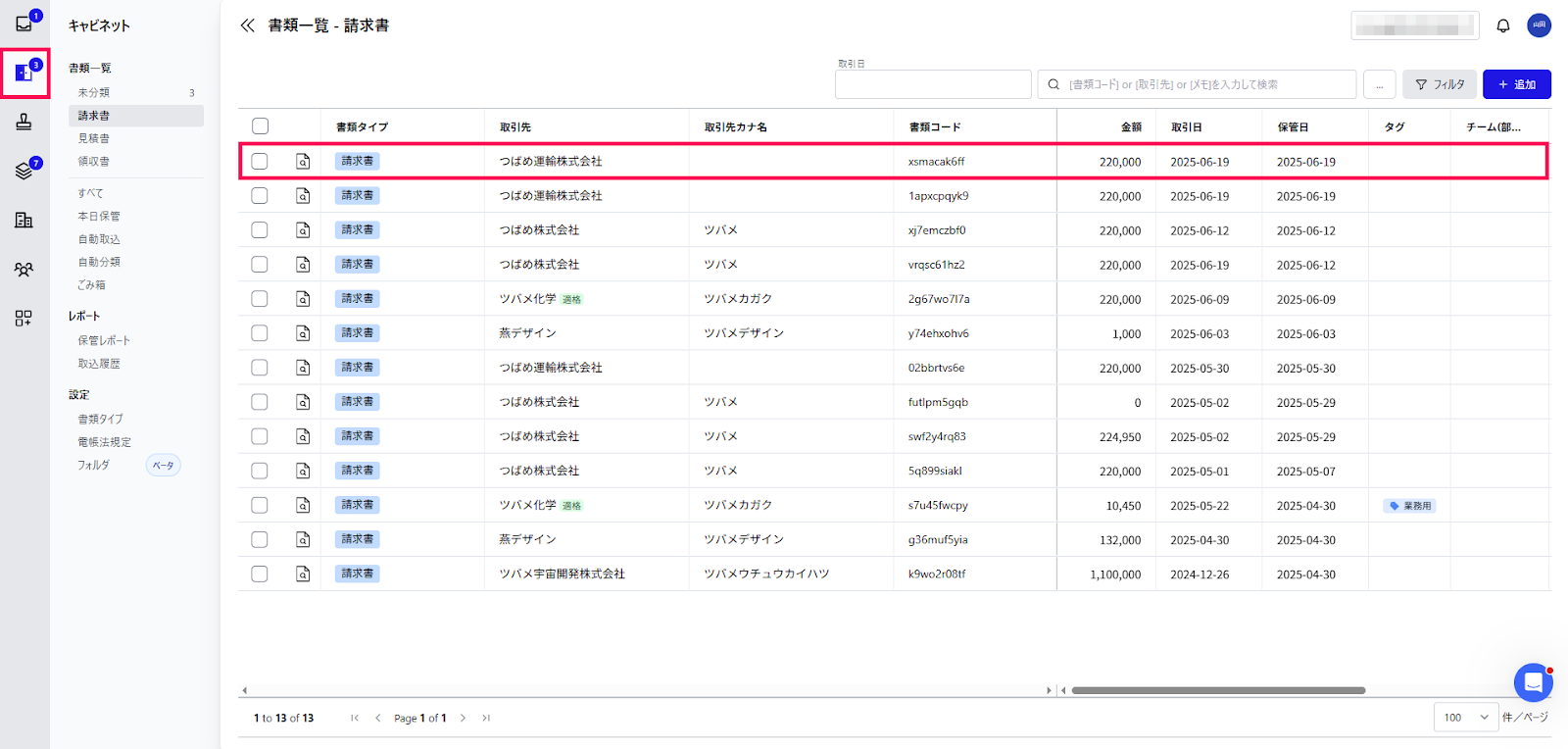1568x749 pixels.
Task: Open the inbox icon in left rail
Action: pyautogui.click(x=24, y=24)
